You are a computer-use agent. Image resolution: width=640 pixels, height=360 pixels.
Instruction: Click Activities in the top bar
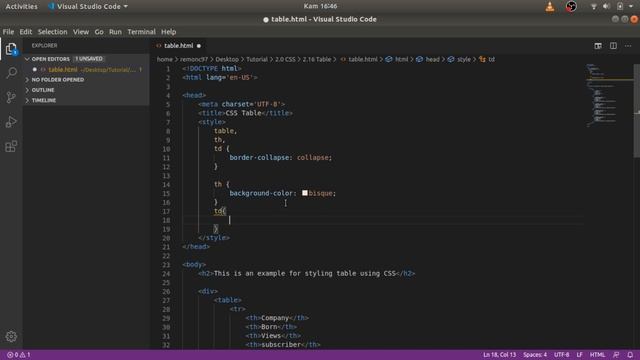tap(21, 7)
